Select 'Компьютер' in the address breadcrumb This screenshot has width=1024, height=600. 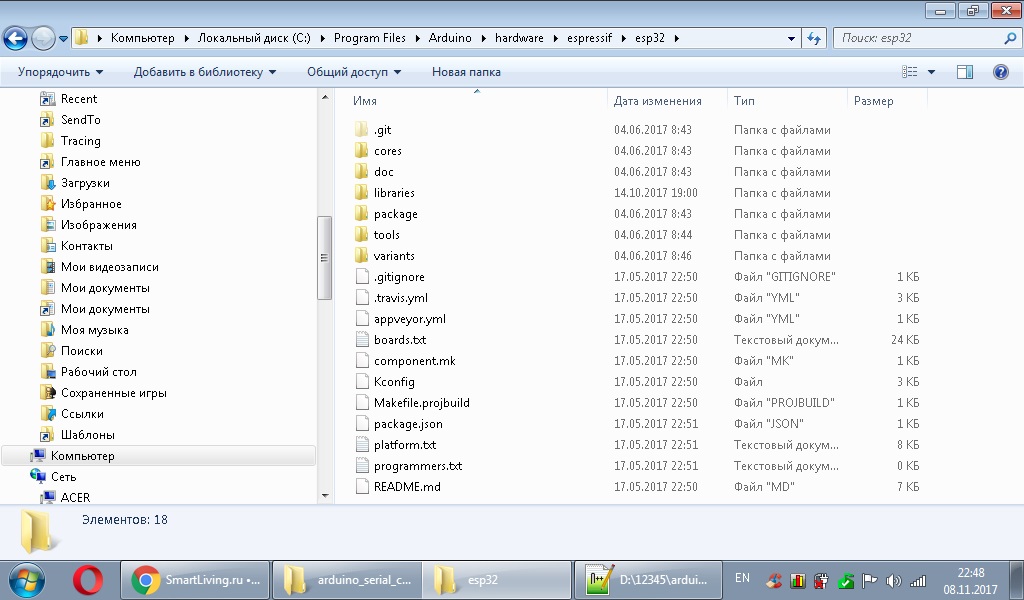click(x=142, y=38)
